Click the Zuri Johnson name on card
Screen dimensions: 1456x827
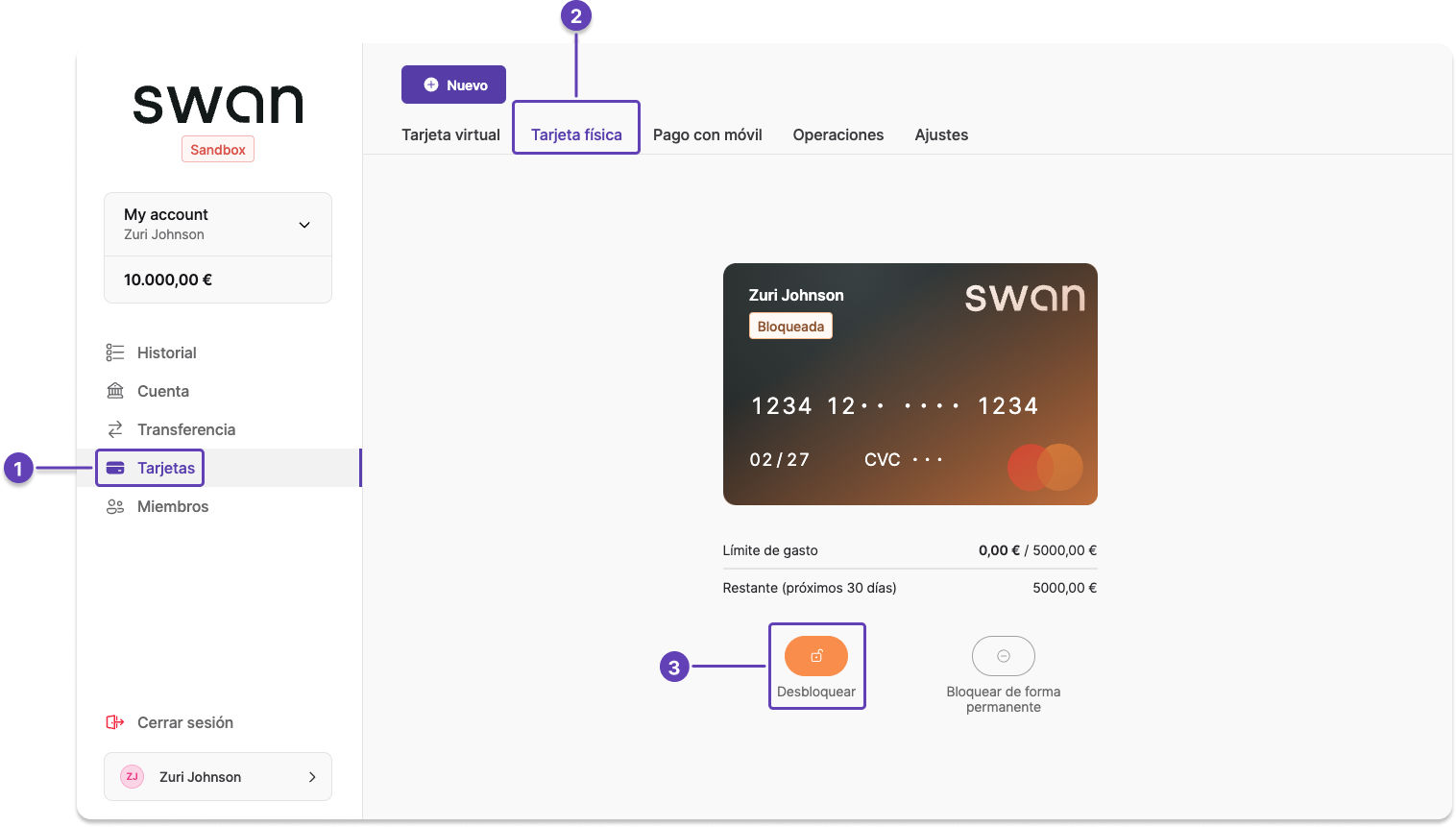[796, 295]
